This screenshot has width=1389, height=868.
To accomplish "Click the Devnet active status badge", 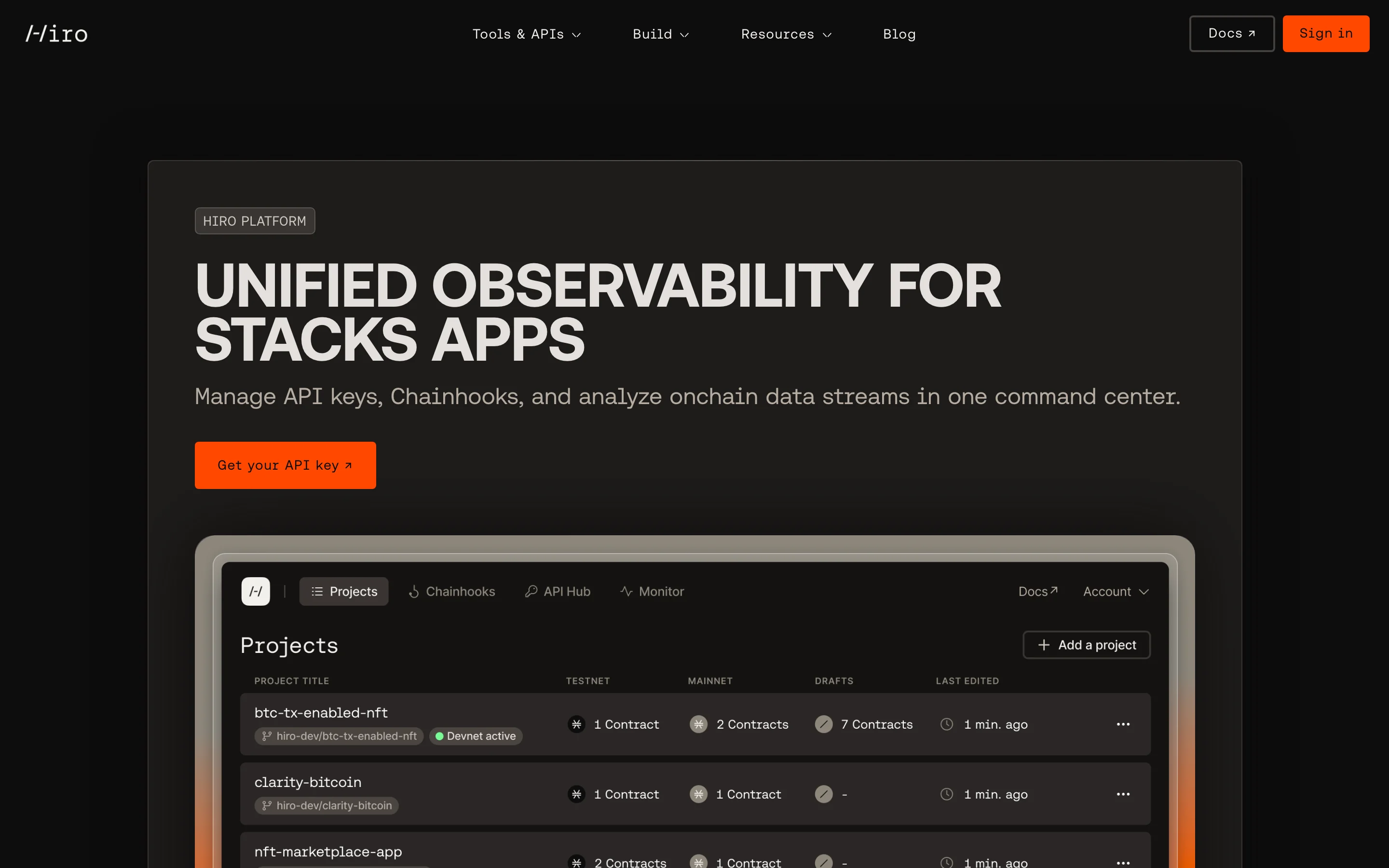I will tap(475, 736).
